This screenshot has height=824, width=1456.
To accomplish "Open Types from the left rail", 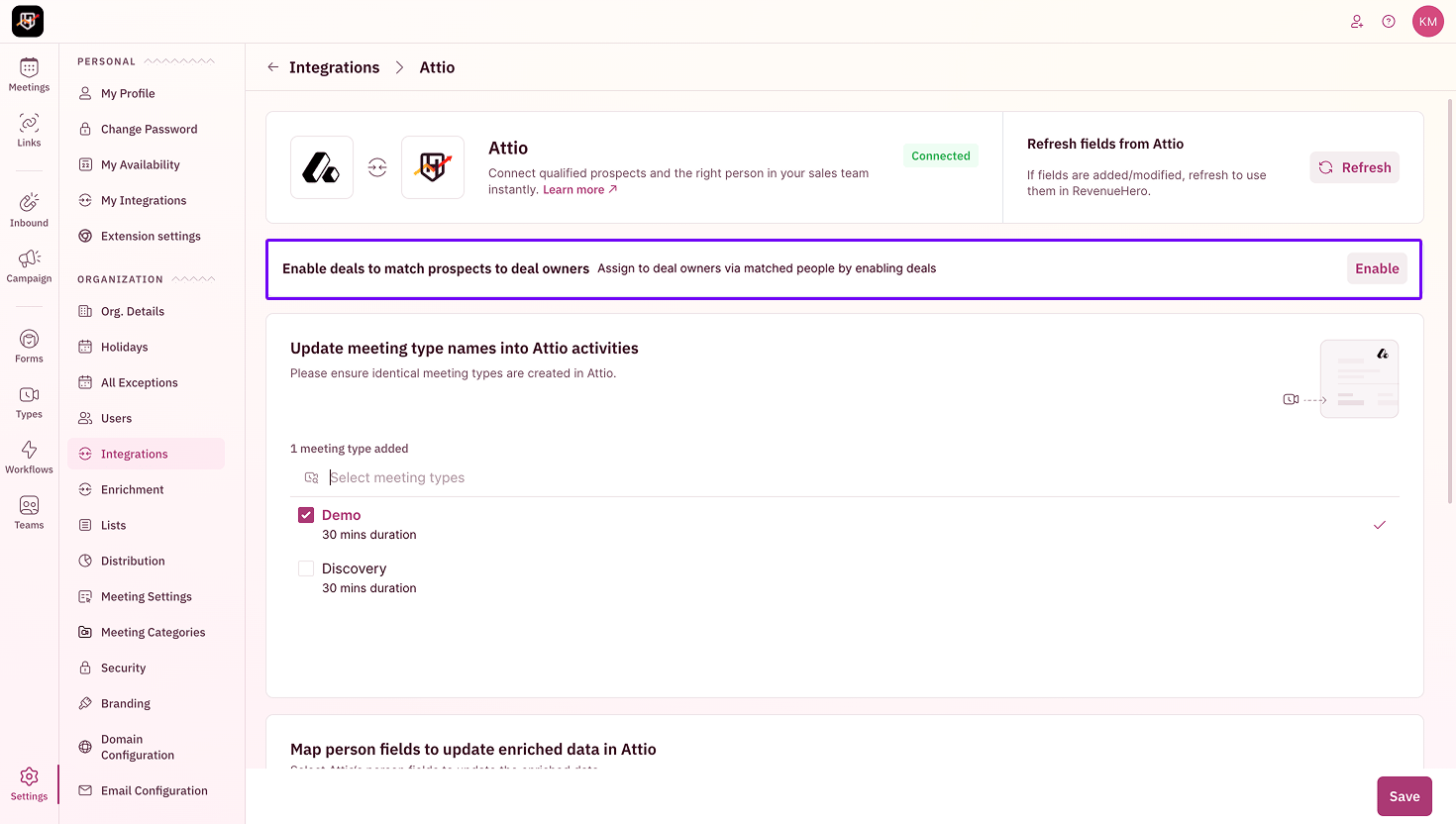I will coord(29,401).
